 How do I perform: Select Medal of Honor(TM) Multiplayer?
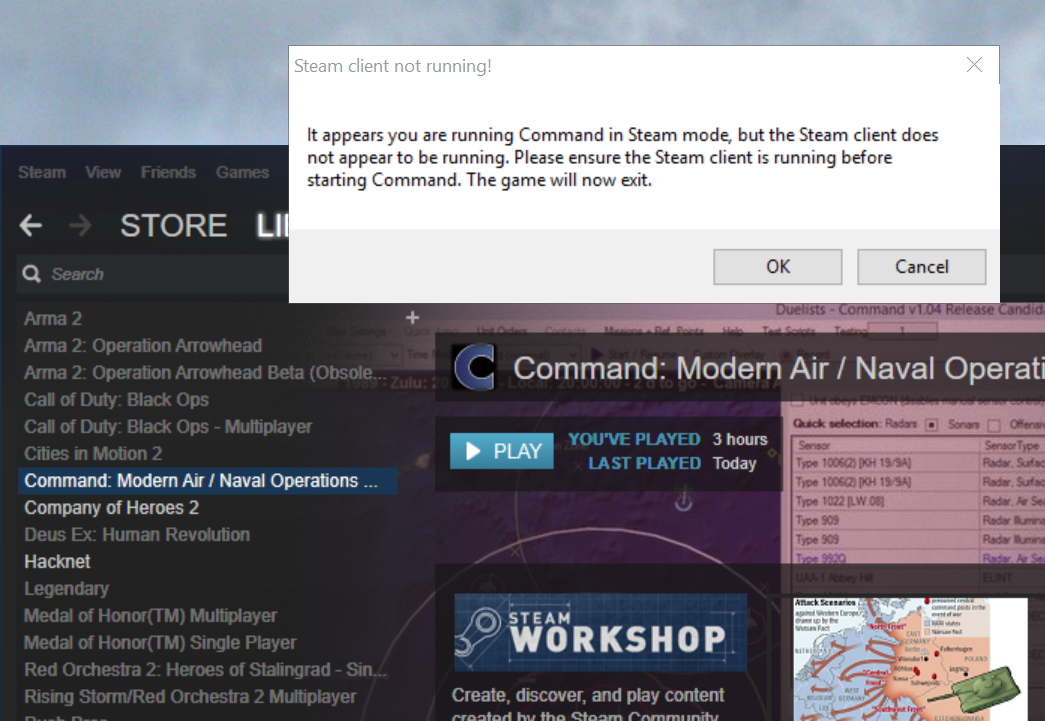click(151, 616)
